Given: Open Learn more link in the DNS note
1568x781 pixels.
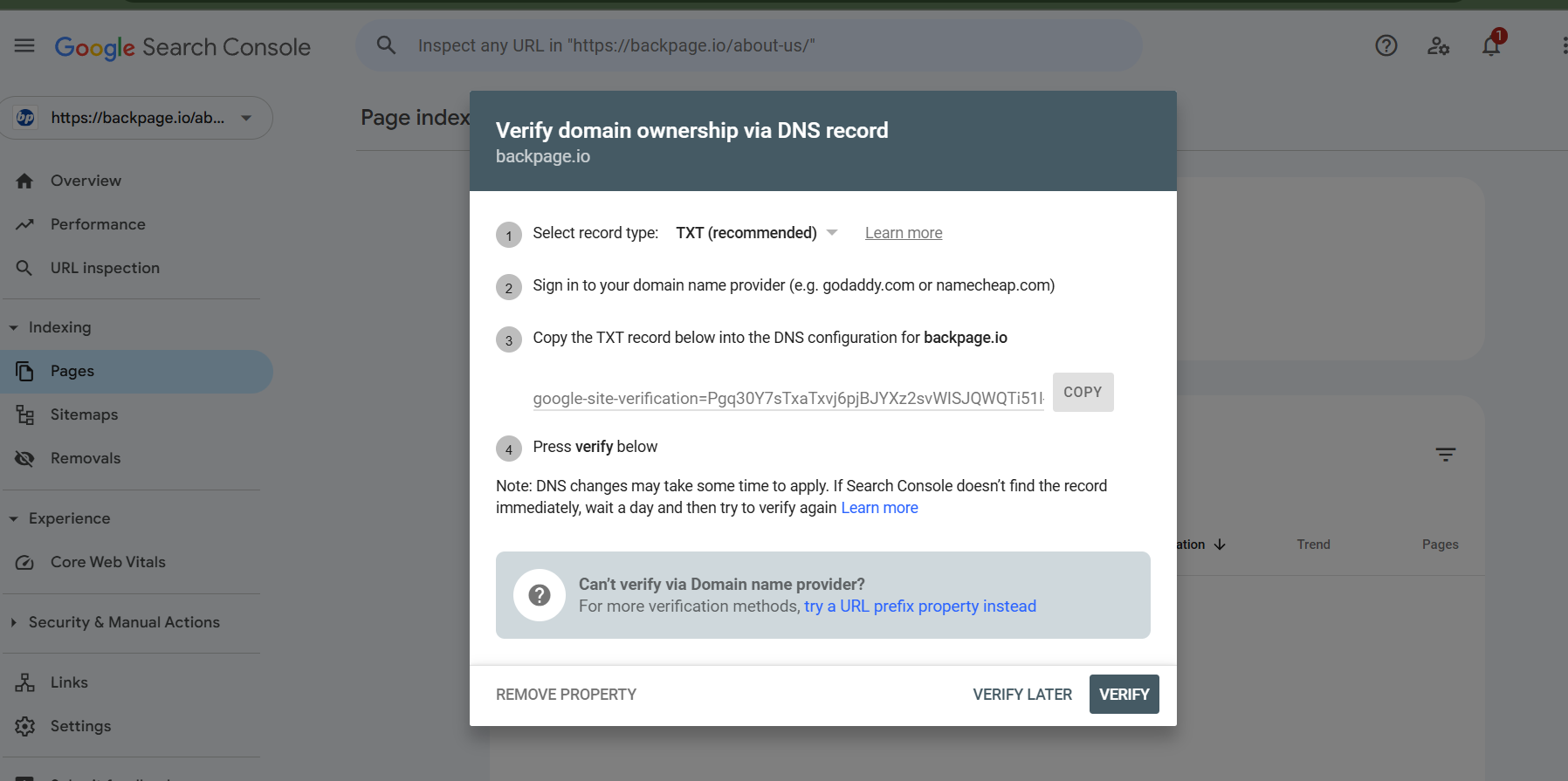Looking at the screenshot, I should (879, 508).
